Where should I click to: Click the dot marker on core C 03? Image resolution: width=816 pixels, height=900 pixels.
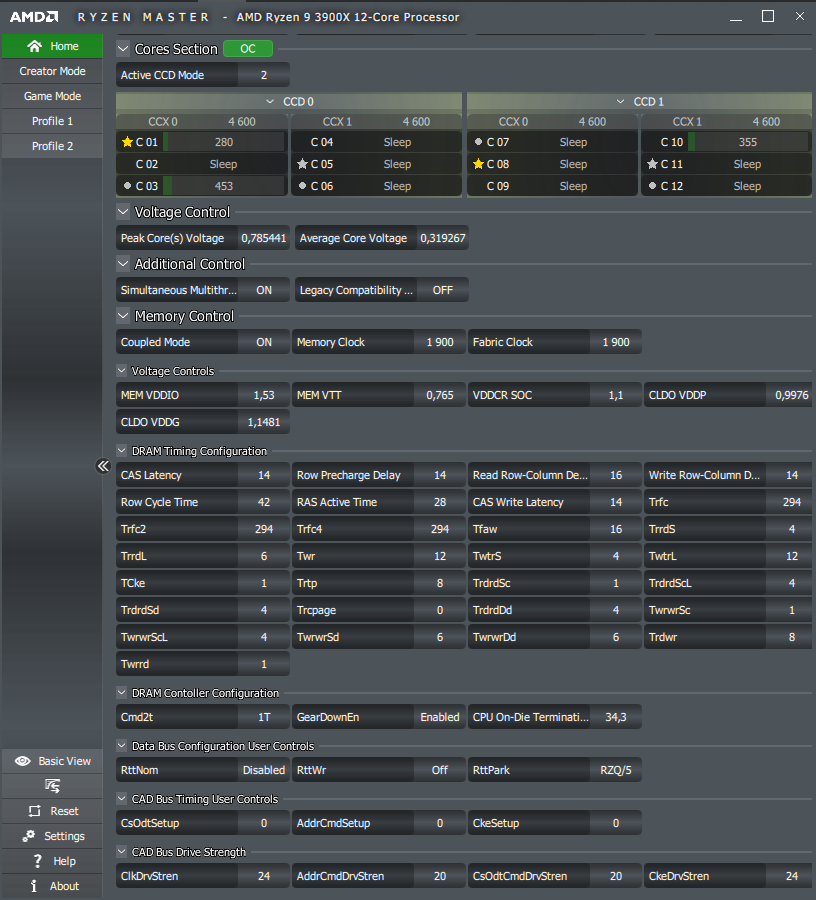click(x=127, y=186)
